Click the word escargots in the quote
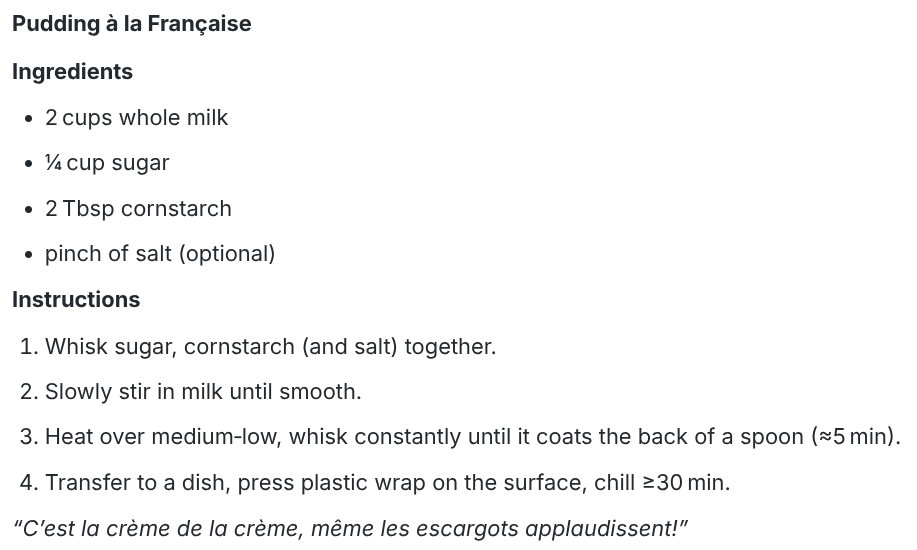 point(466,529)
